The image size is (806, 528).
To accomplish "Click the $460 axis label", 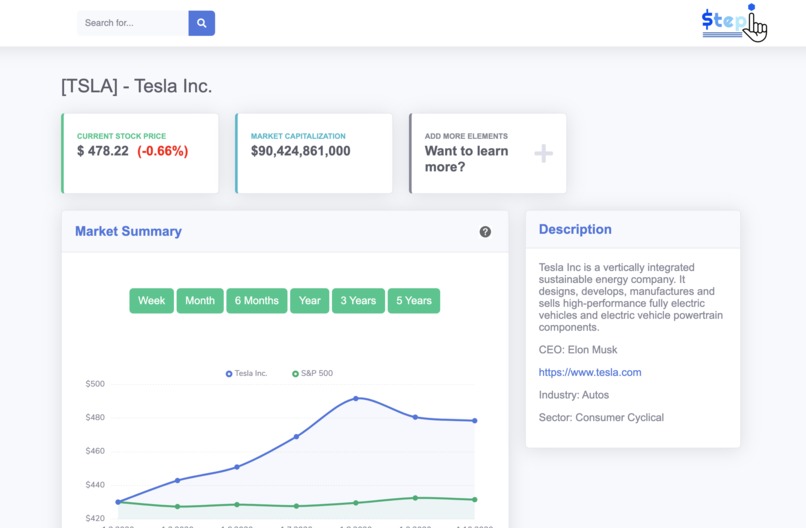I will coord(95,451).
